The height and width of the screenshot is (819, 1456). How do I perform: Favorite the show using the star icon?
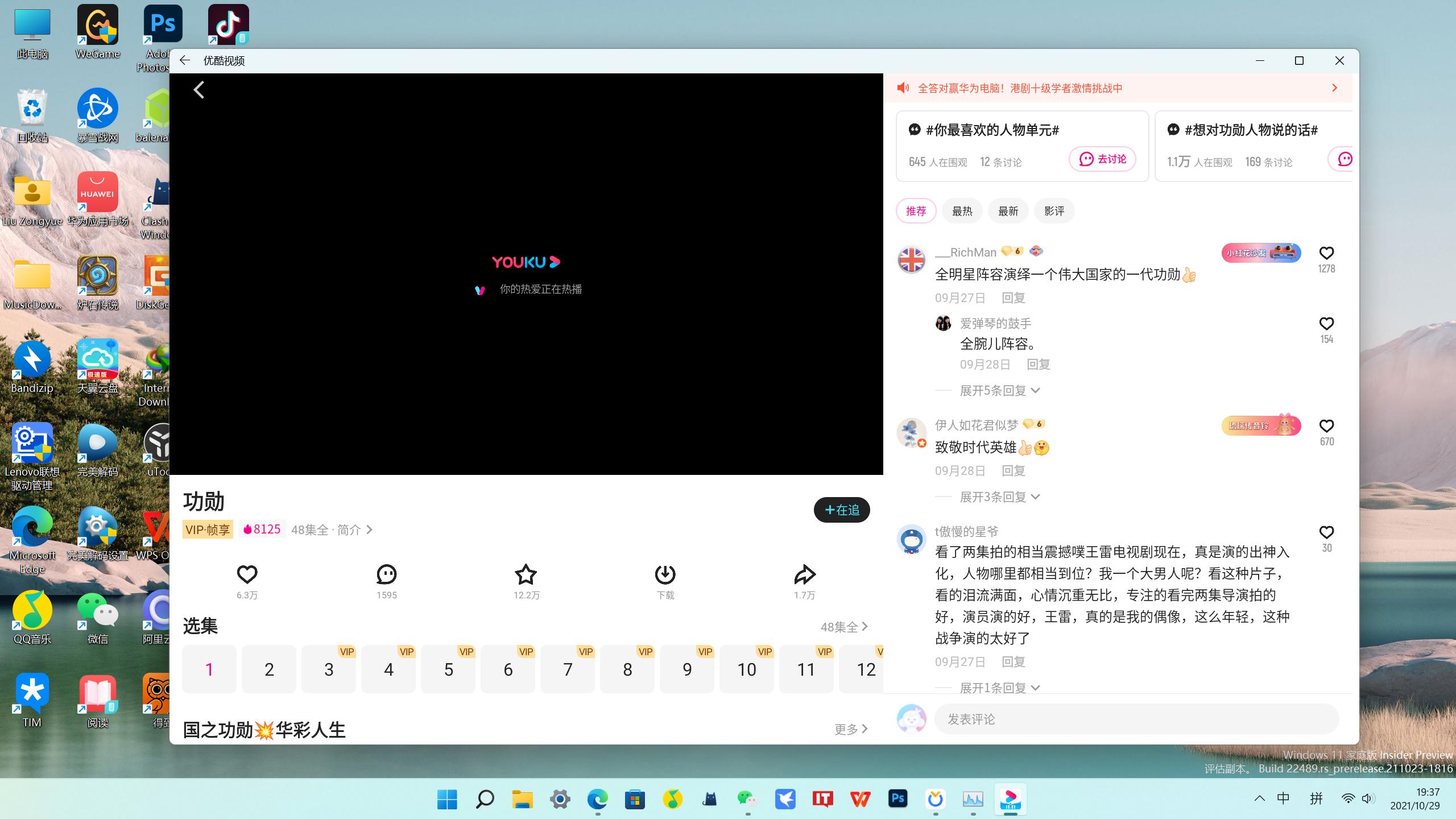tap(526, 575)
